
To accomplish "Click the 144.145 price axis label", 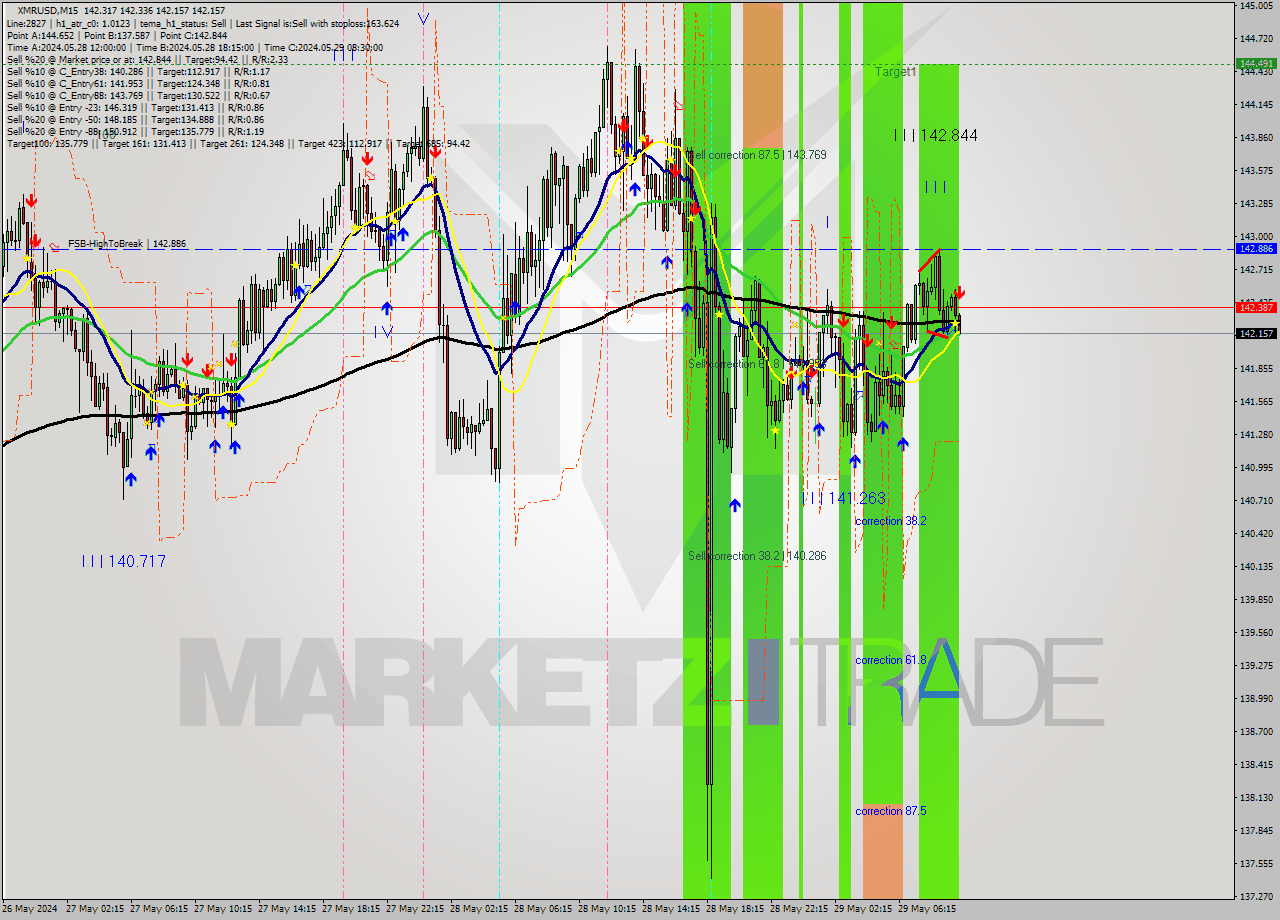I will pos(1255,105).
